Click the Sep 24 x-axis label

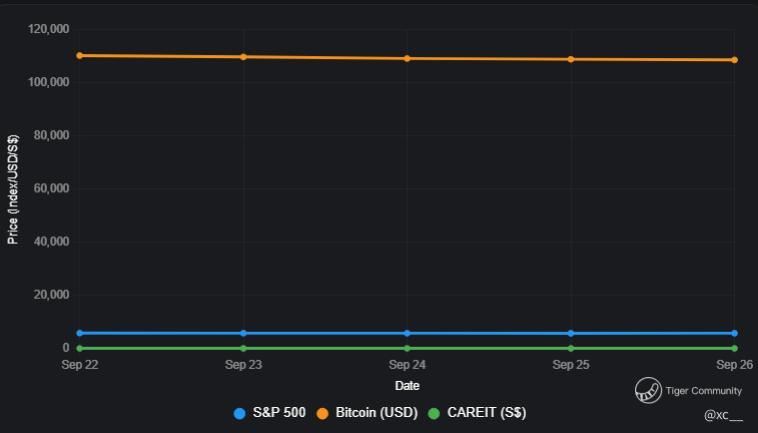pos(407,365)
